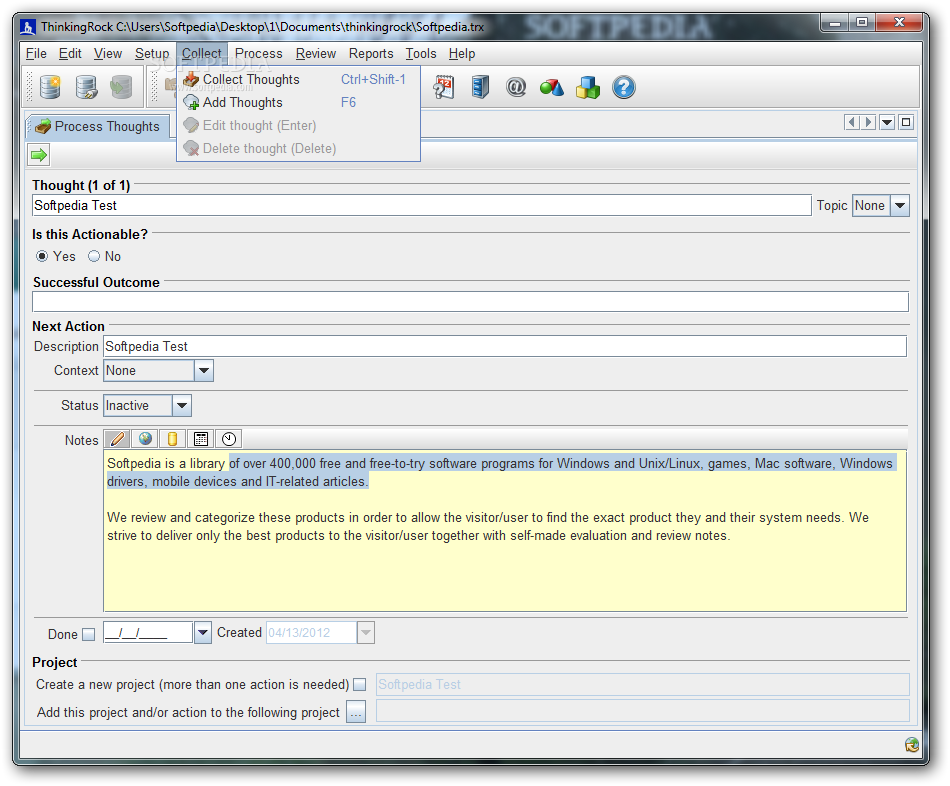Select Yes for Is this Actionable

pyautogui.click(x=42, y=256)
